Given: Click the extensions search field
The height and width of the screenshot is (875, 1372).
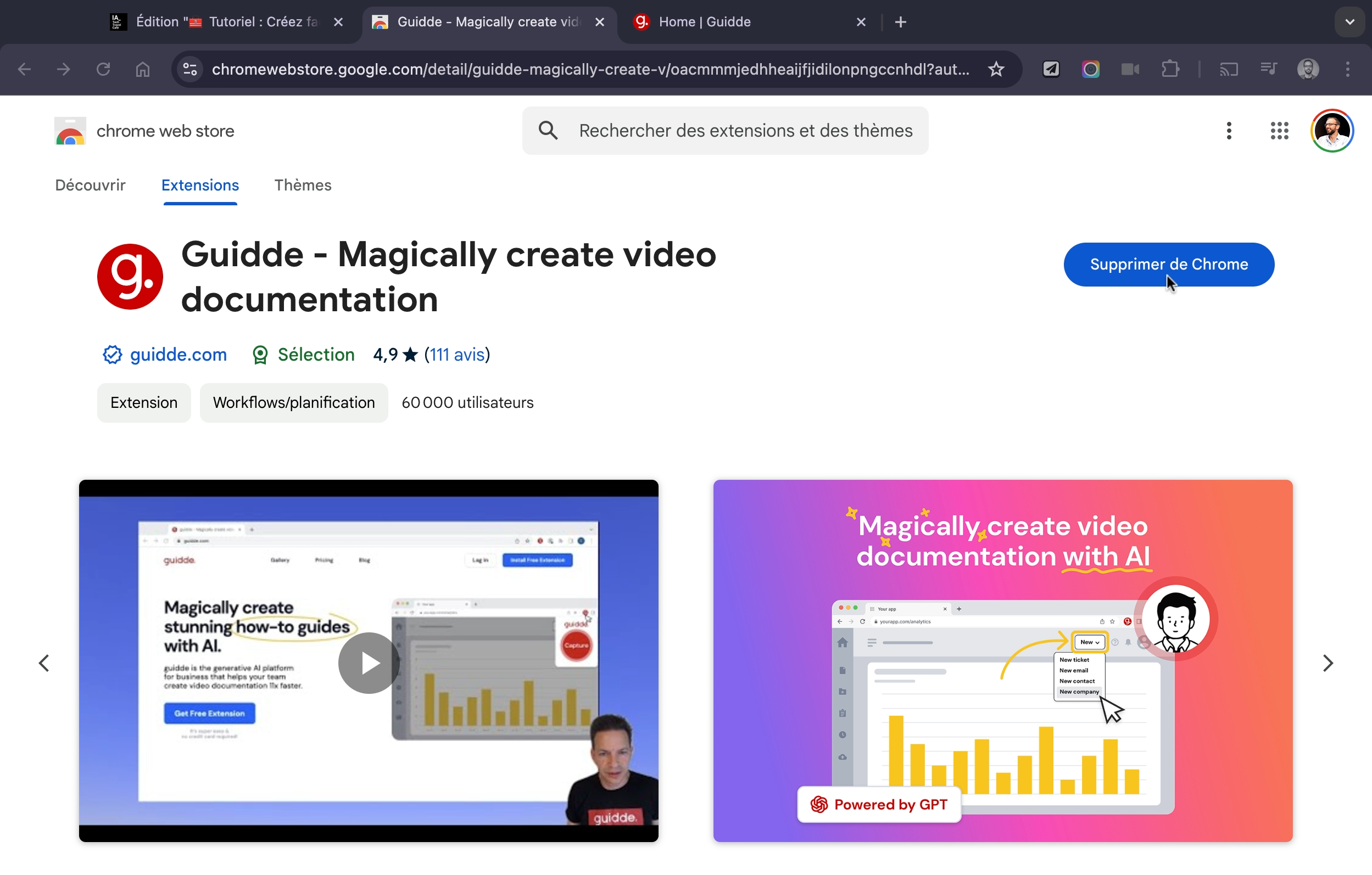Looking at the screenshot, I should [x=745, y=131].
